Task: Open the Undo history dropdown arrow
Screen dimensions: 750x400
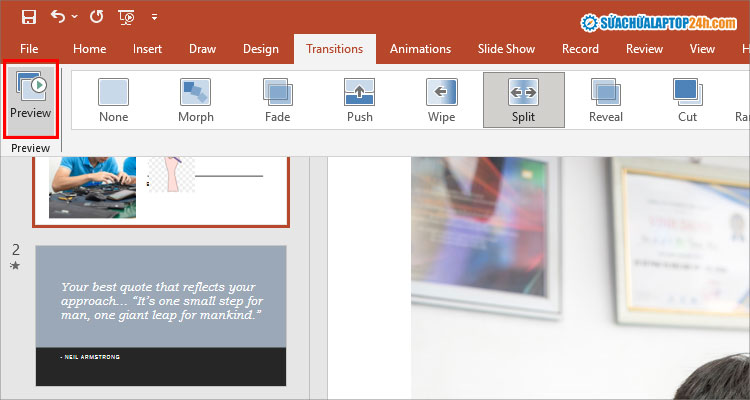Action: (x=76, y=18)
